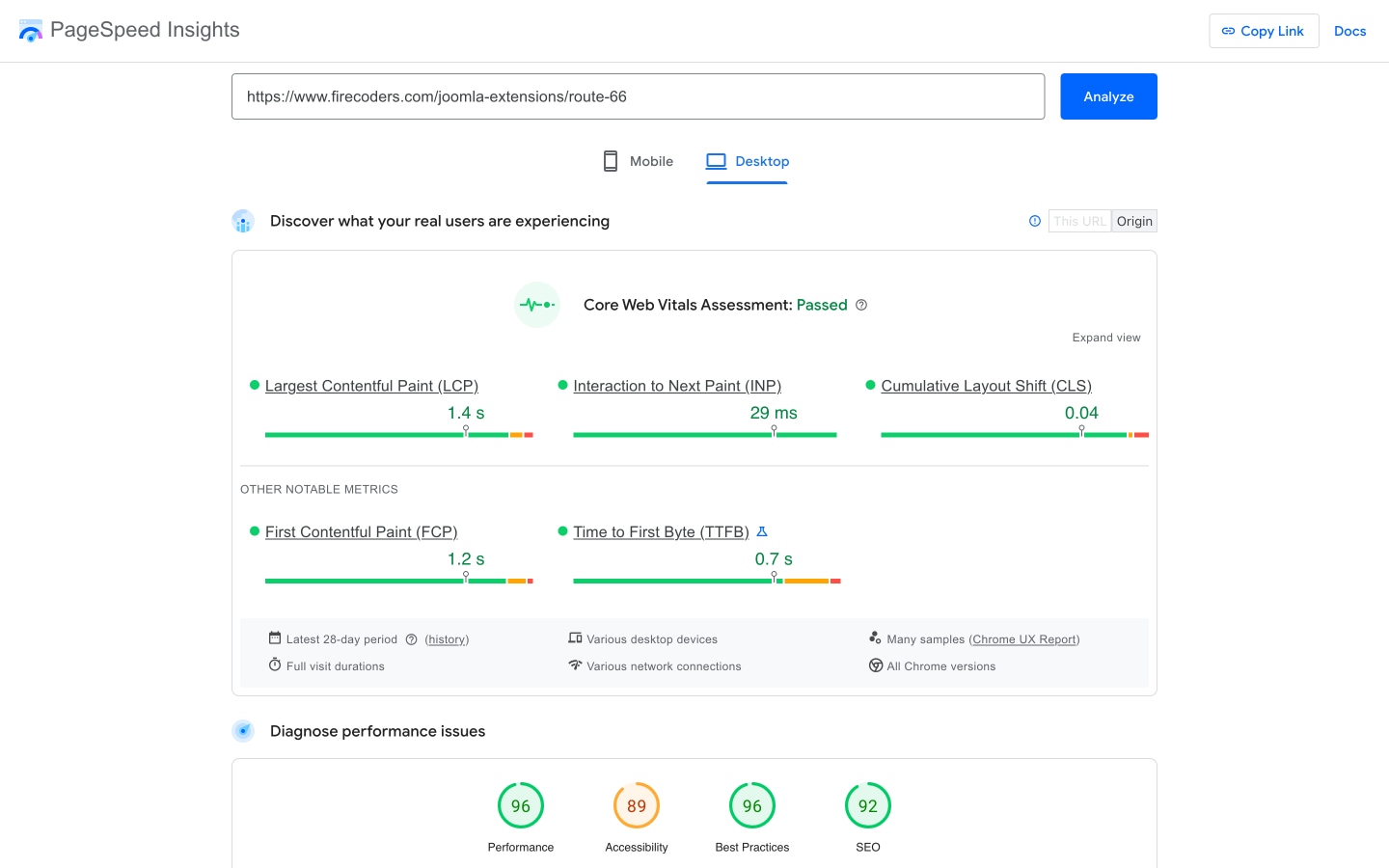This screenshot has height=868, width=1389.
Task: Click the desktop laptop icon
Action: (x=716, y=161)
